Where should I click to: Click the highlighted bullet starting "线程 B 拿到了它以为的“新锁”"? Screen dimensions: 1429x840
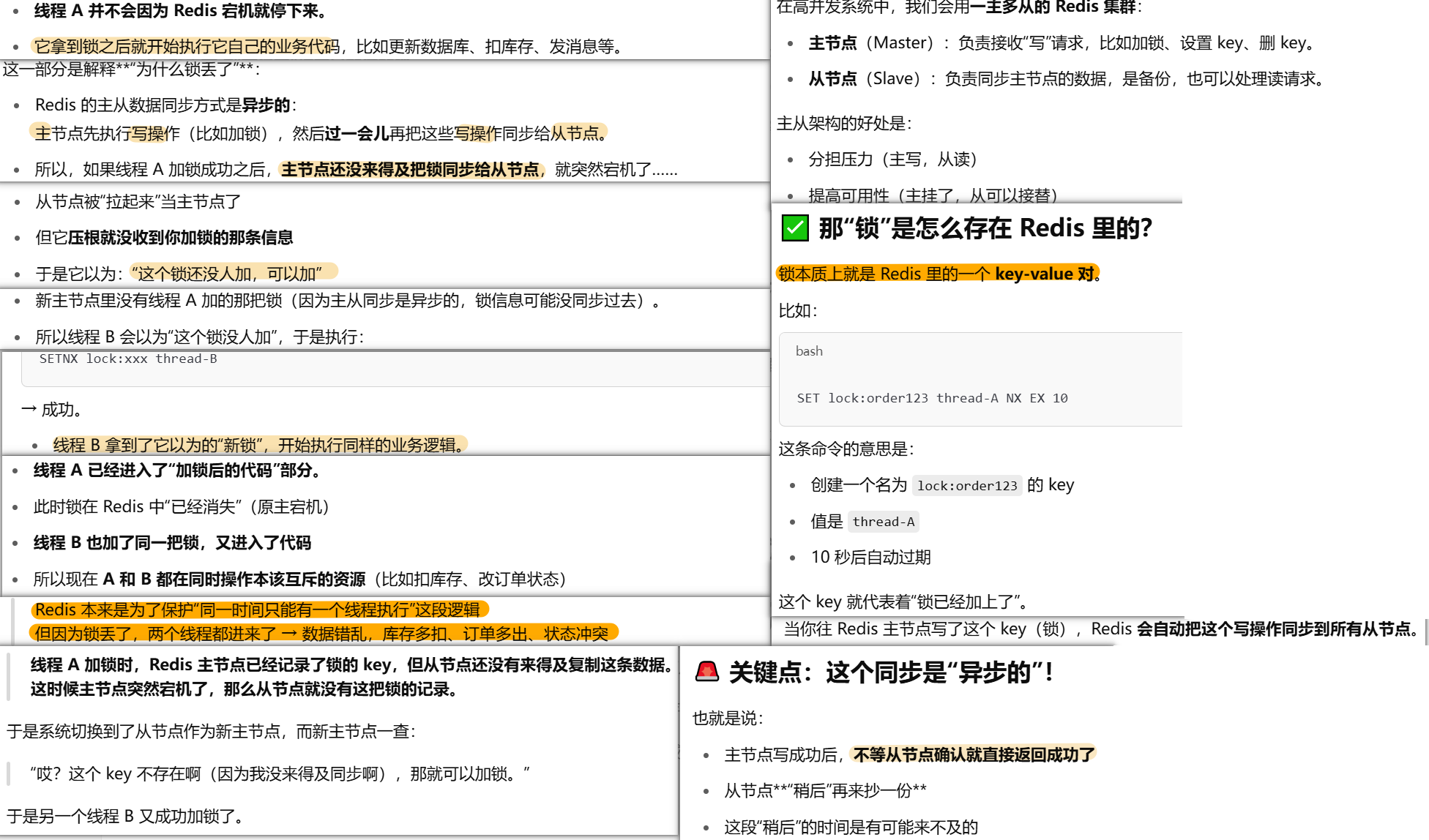(260, 446)
